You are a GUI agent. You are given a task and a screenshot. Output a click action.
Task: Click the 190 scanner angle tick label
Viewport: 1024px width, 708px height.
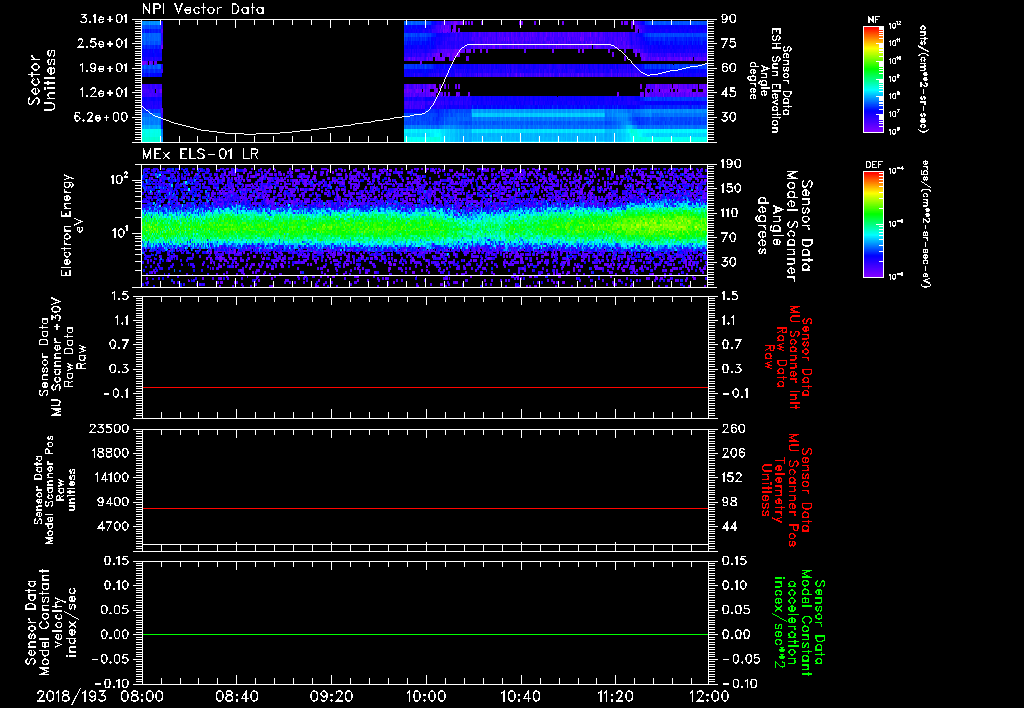[x=731, y=164]
